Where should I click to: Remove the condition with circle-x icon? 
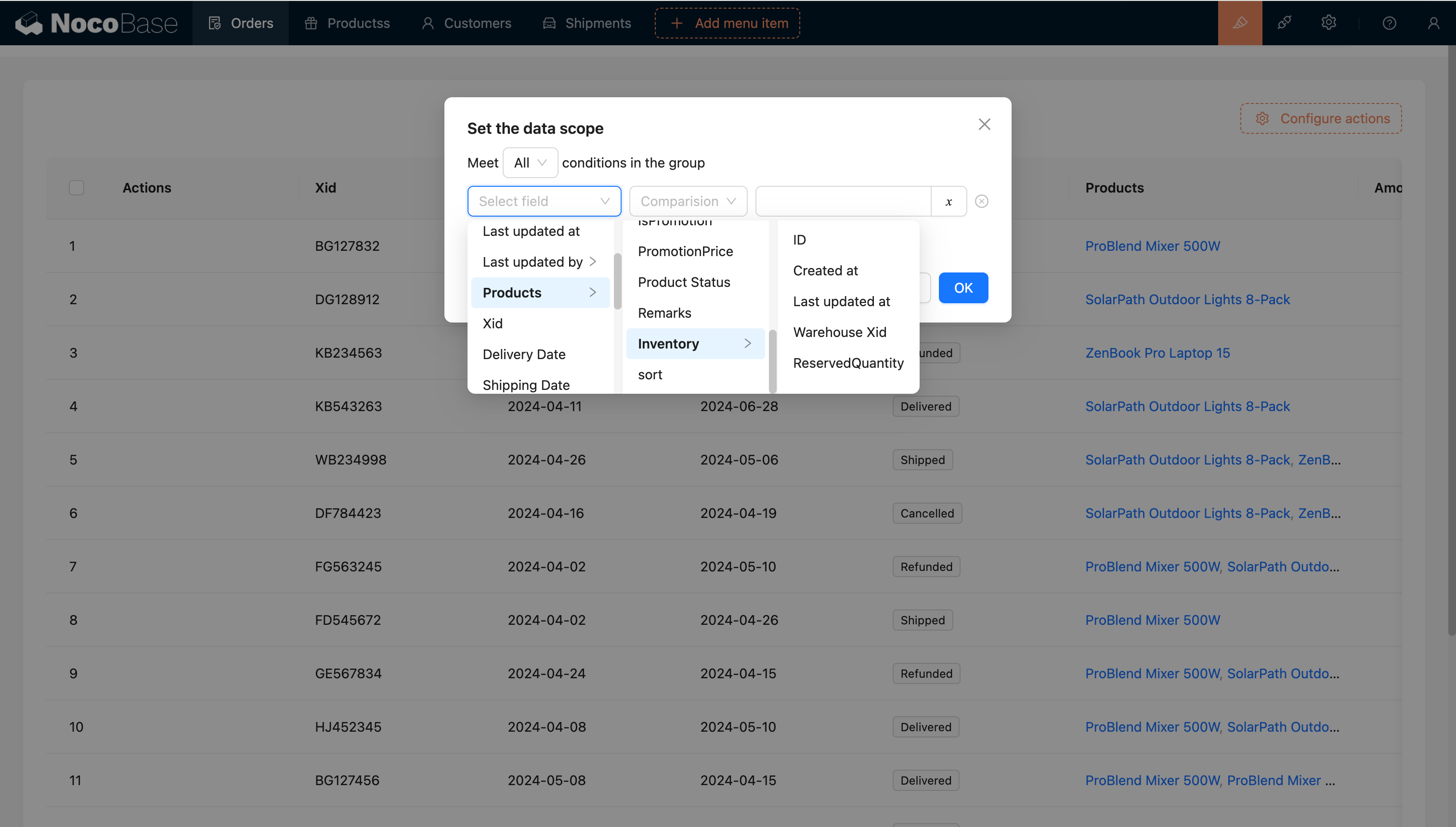click(981, 201)
